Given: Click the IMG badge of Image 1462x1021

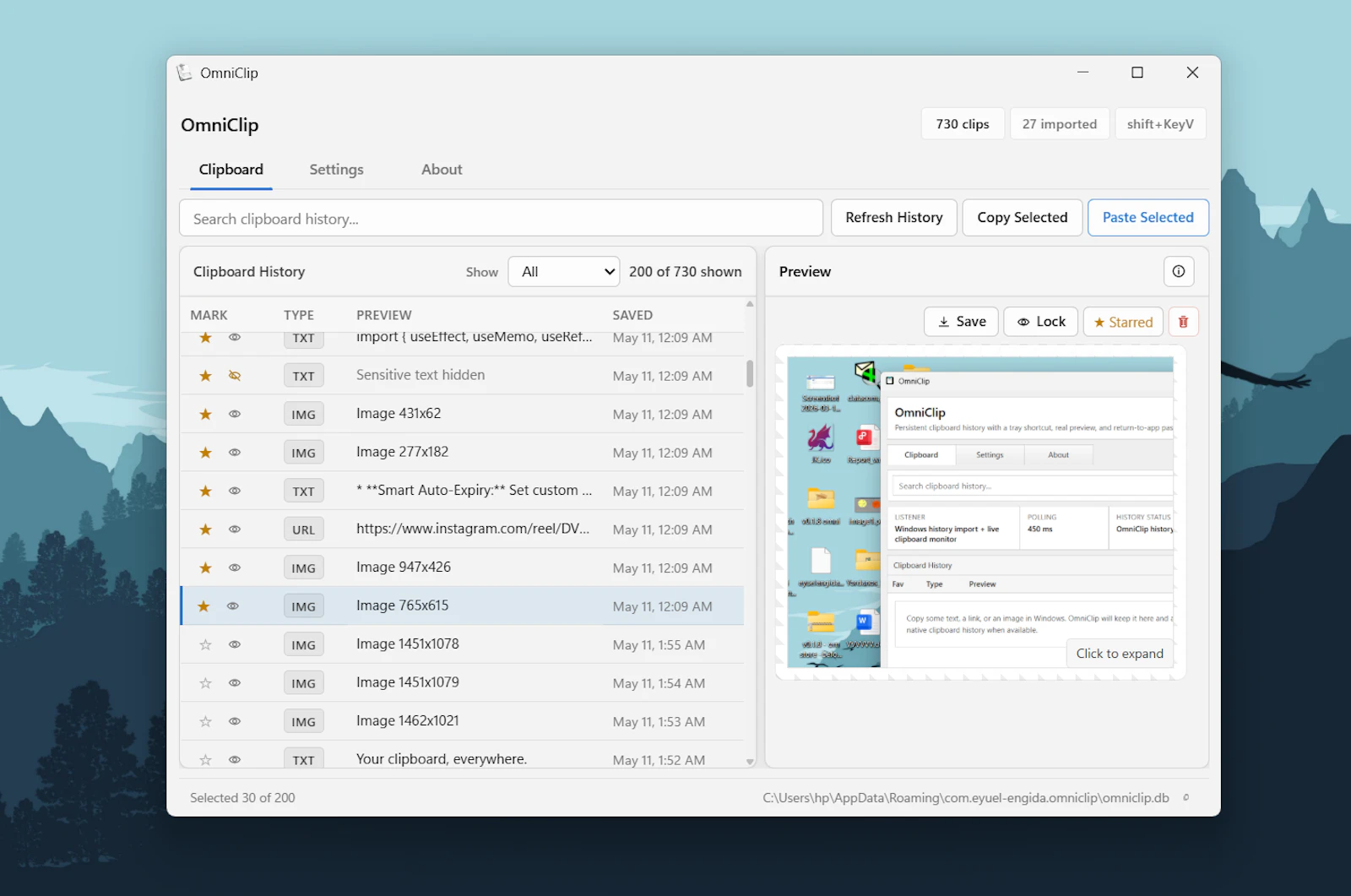Looking at the screenshot, I should click(303, 722).
